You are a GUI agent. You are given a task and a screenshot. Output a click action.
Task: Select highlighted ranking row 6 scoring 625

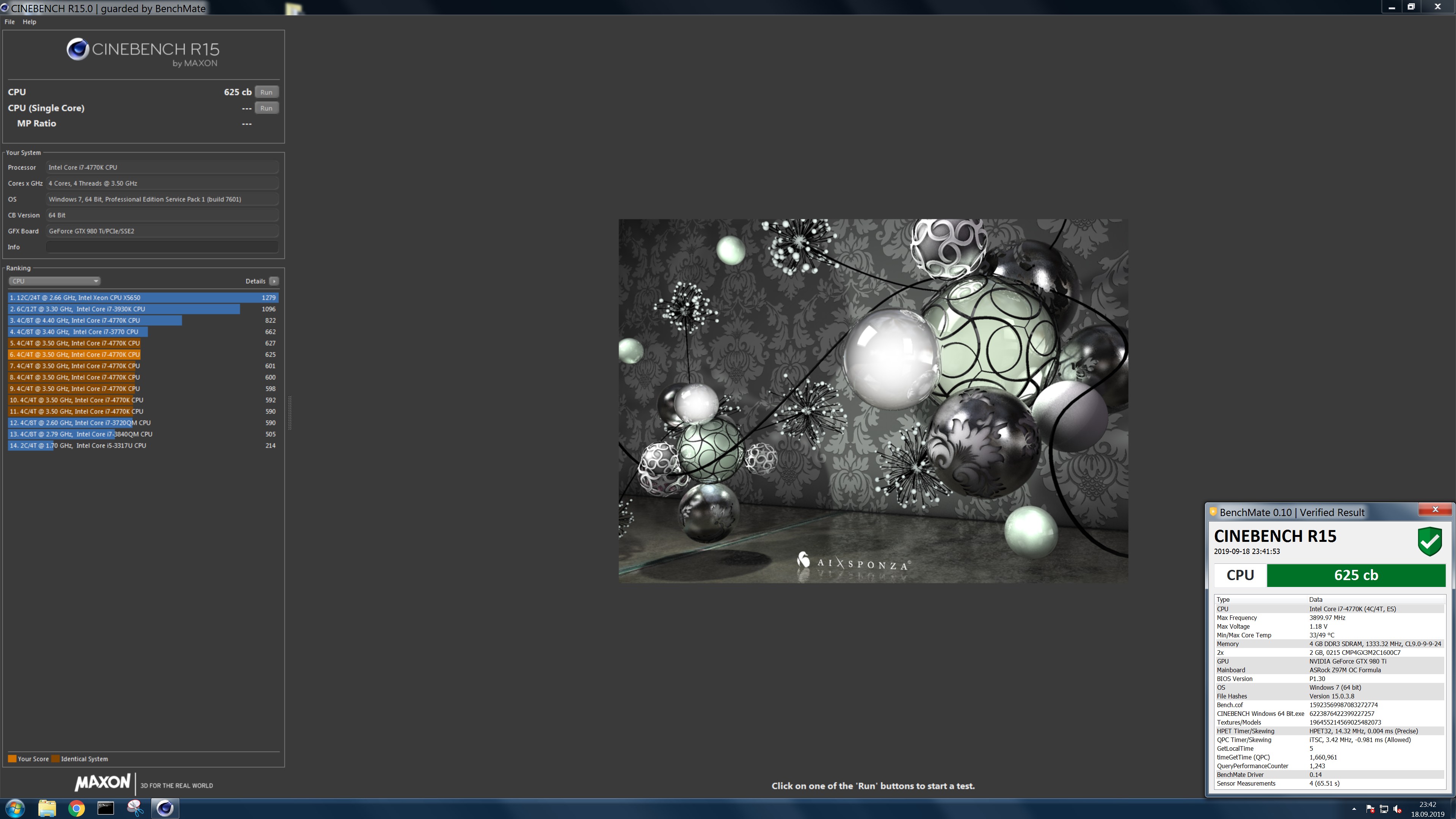pos(144,355)
